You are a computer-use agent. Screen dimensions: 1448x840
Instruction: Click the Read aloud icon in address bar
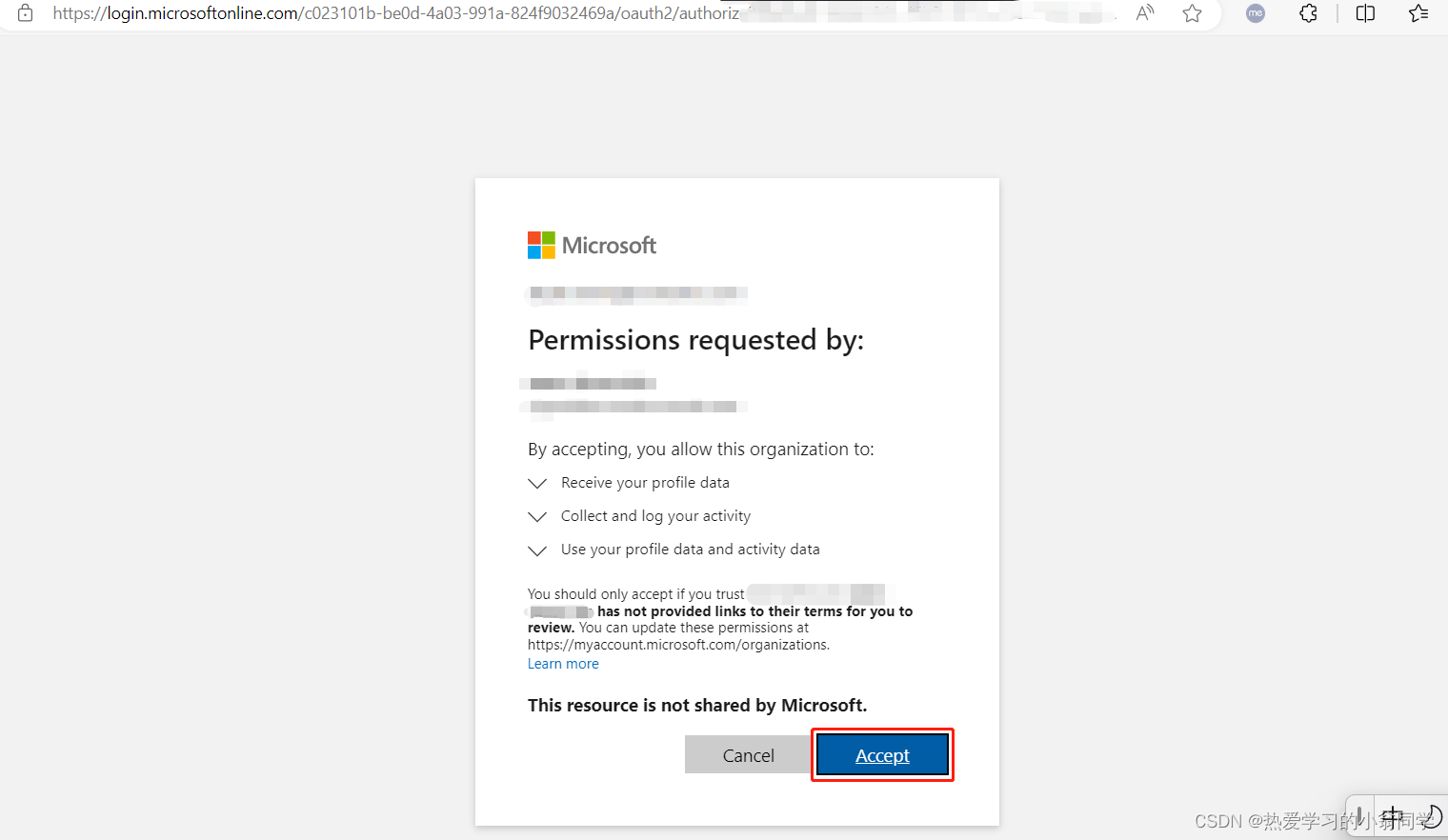point(1145,13)
